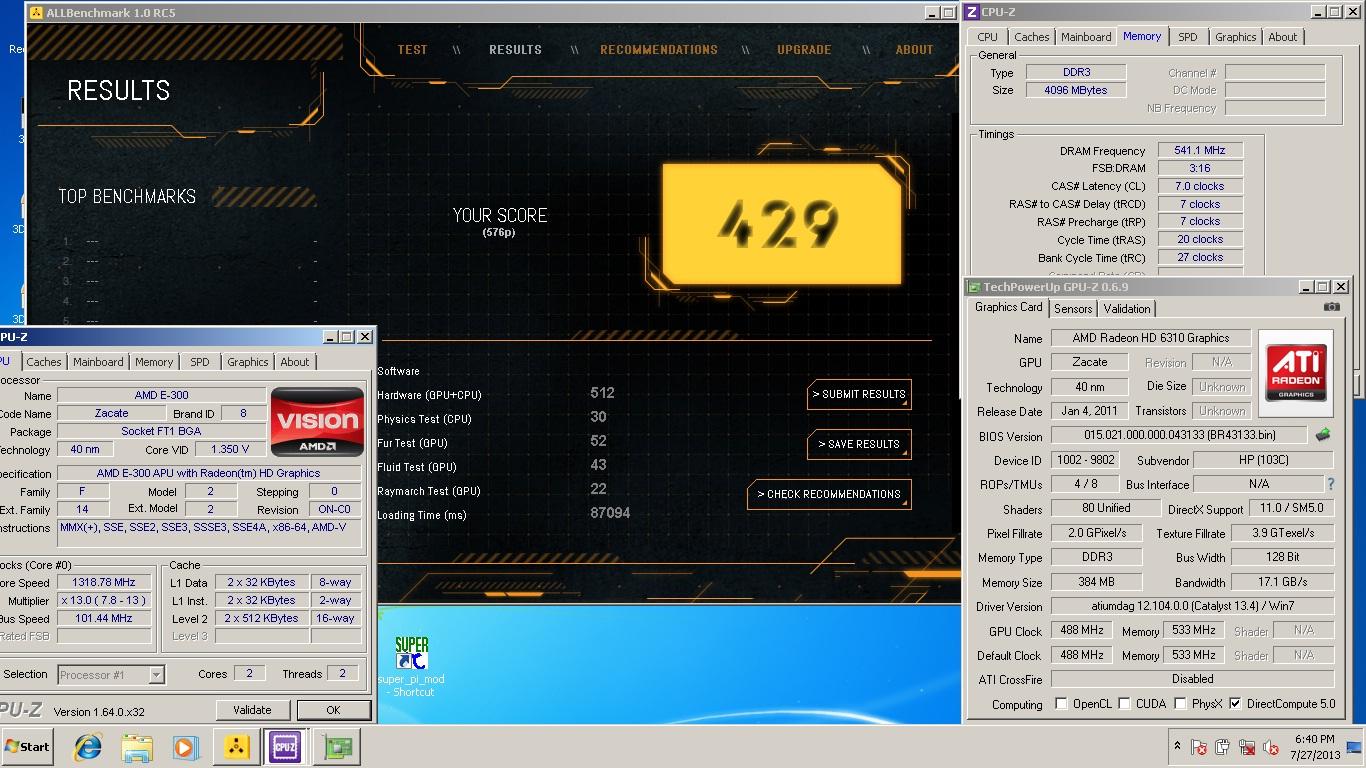The image size is (1366, 768).
Task: Open the Windows Start menu
Action: pyautogui.click(x=27, y=746)
